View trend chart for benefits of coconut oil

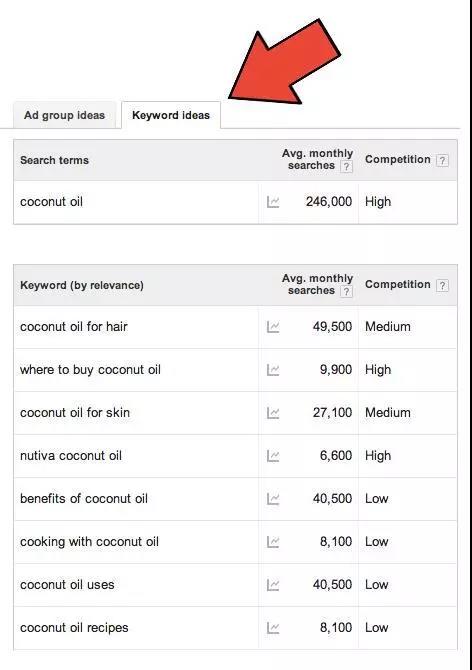273,499
